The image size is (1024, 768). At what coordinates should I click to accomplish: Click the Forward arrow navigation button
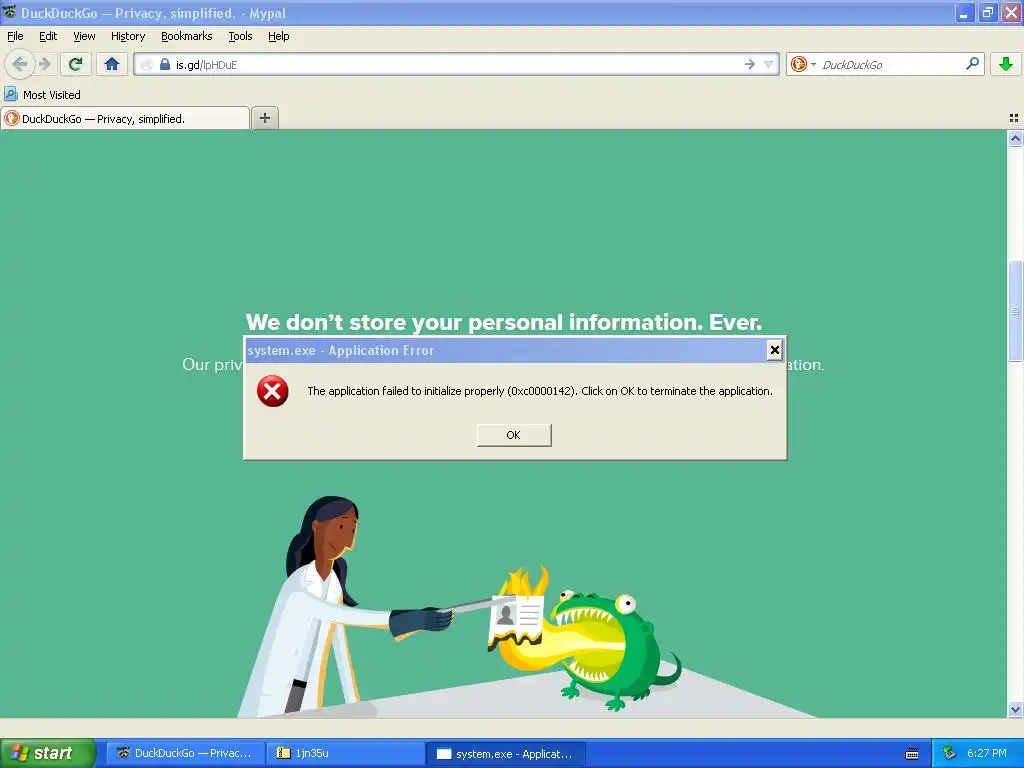44,64
